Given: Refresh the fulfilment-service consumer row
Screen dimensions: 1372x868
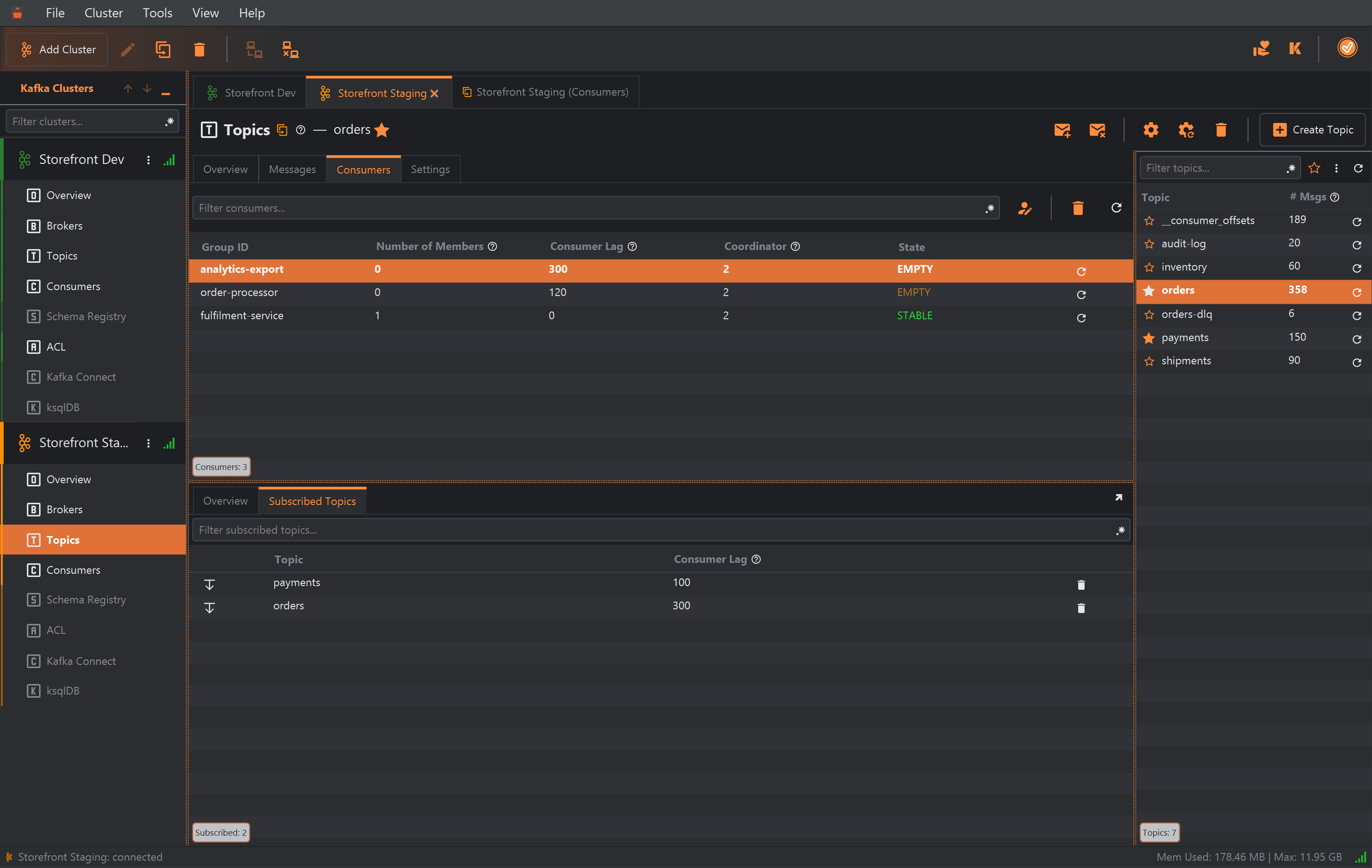Looking at the screenshot, I should [x=1081, y=318].
